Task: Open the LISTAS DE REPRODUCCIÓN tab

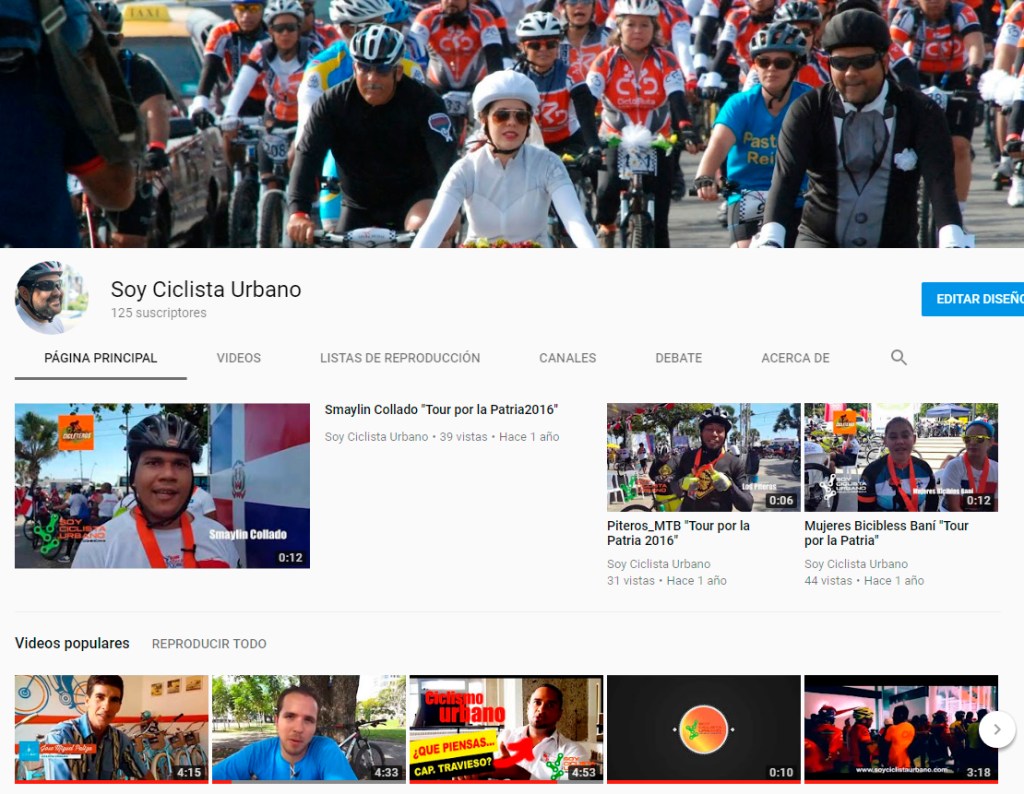Action: point(400,357)
